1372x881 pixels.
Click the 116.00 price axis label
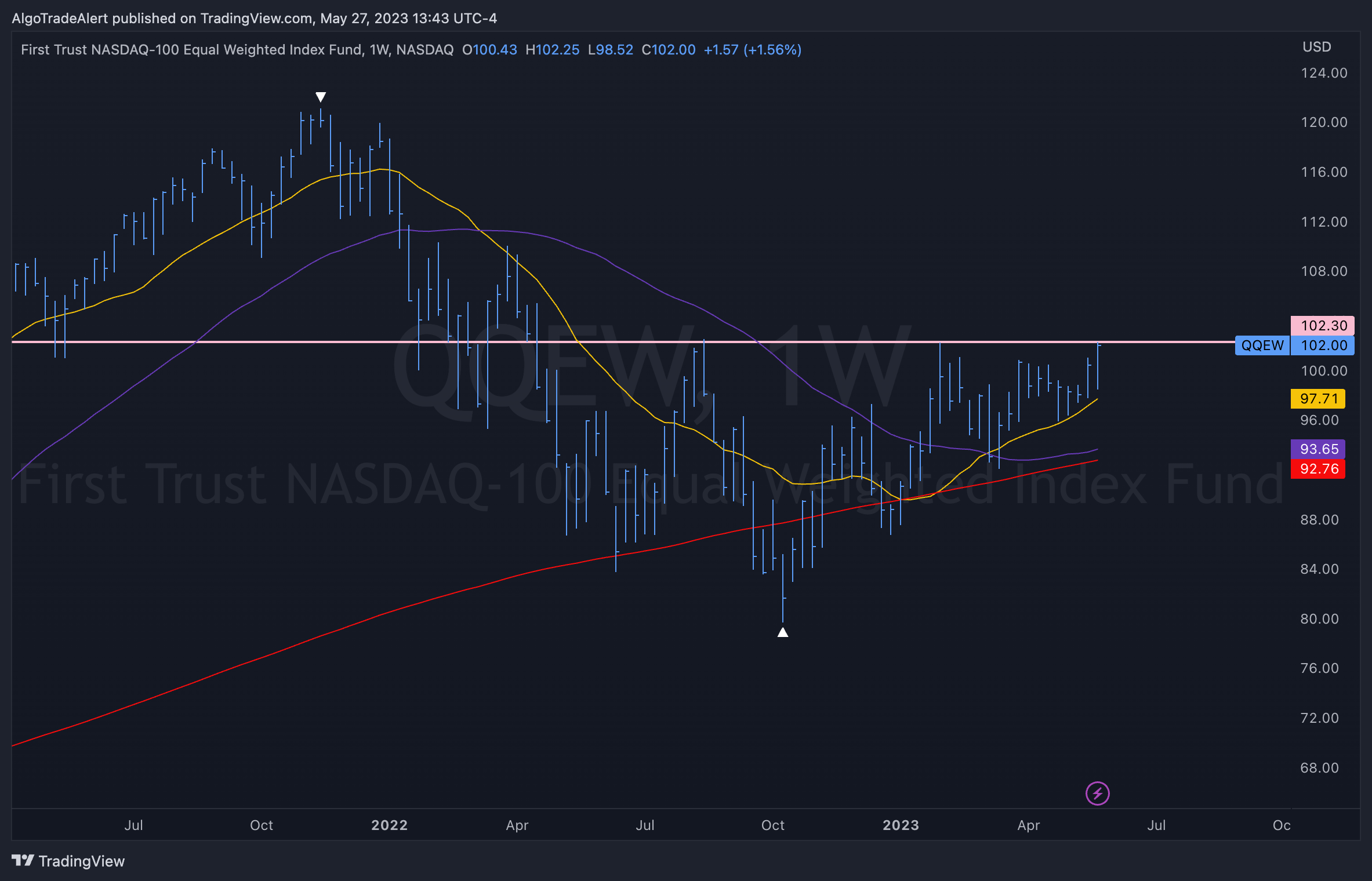tap(1324, 172)
